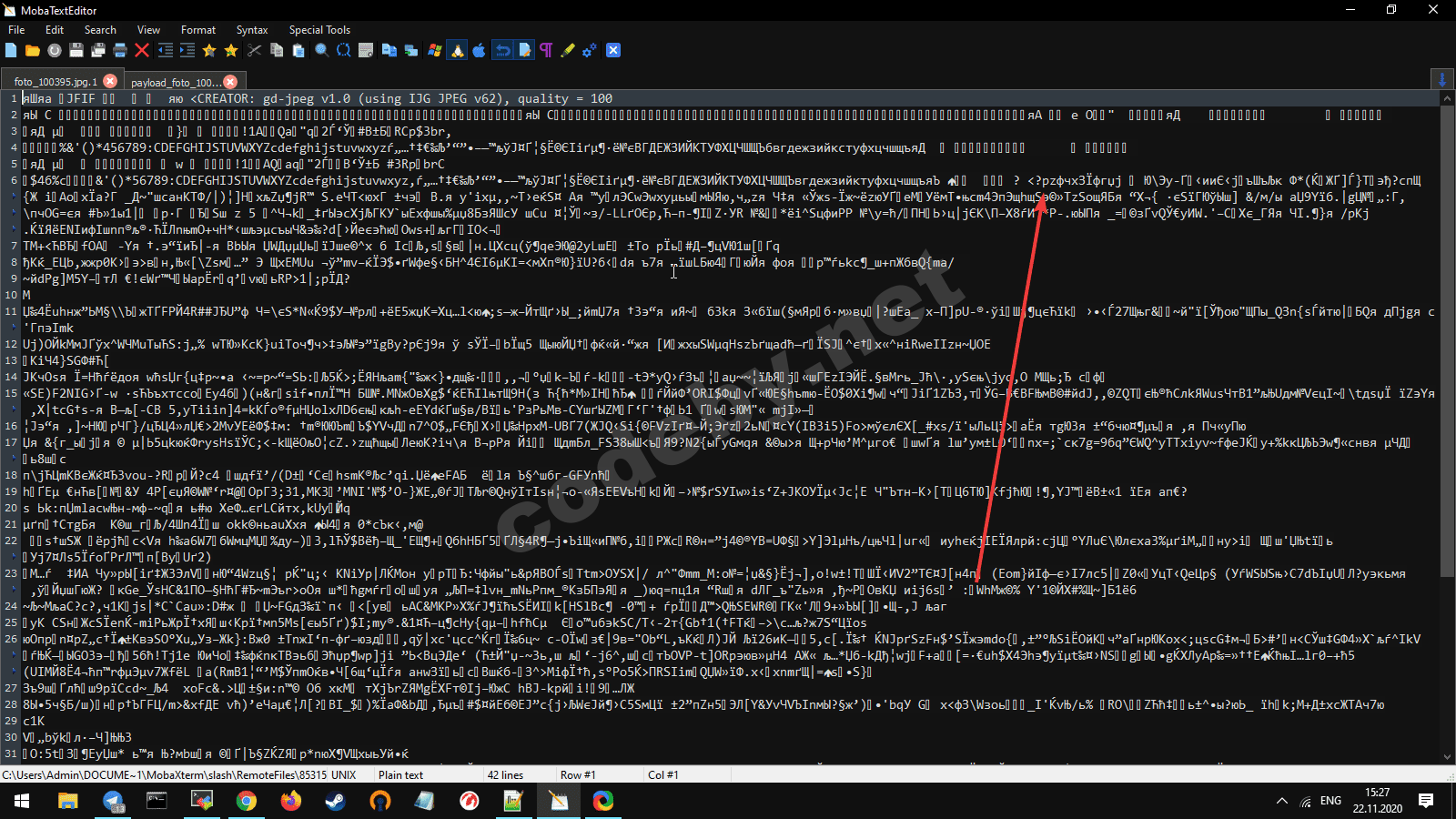Open the notification center icon
The width and height of the screenshot is (1456, 819).
tap(1426, 801)
